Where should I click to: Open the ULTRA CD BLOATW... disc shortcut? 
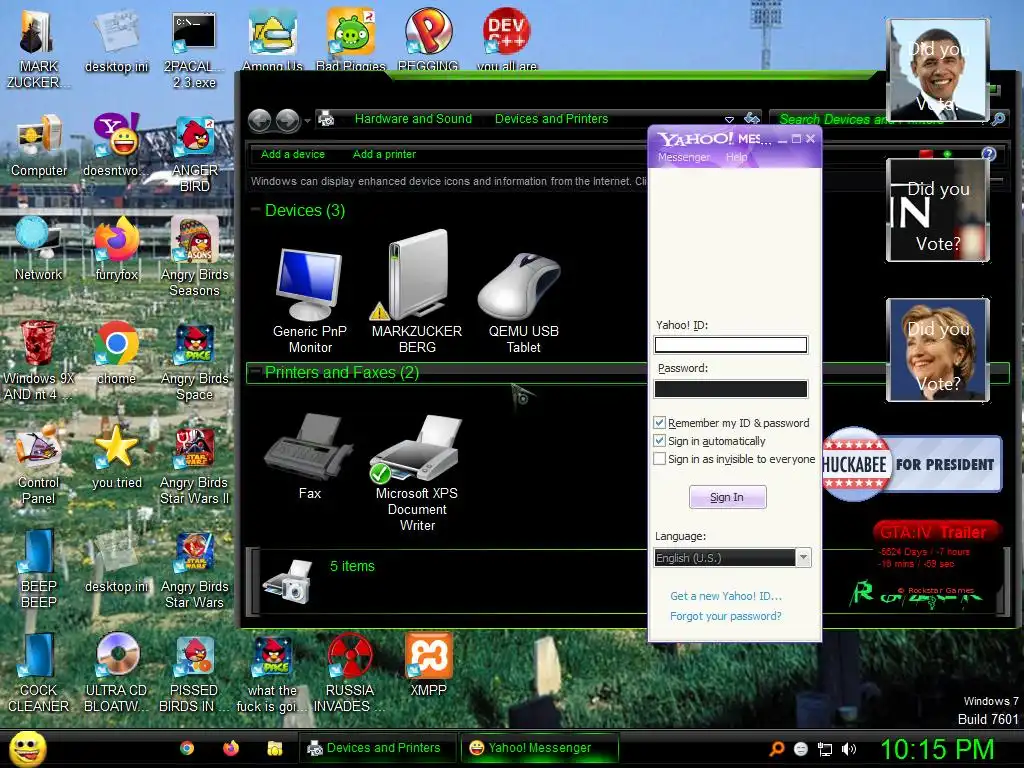click(x=116, y=673)
